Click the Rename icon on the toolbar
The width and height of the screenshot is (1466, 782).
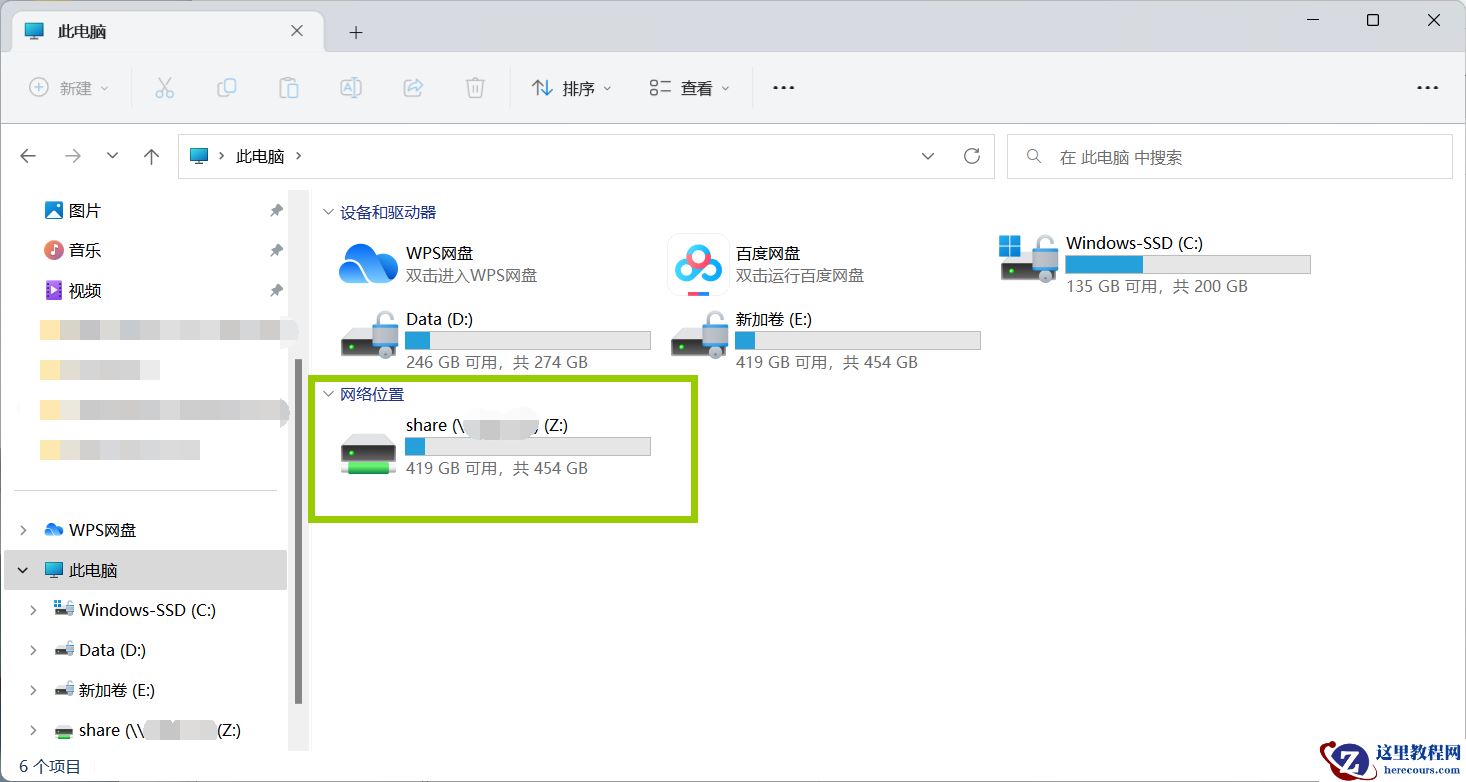tap(351, 88)
